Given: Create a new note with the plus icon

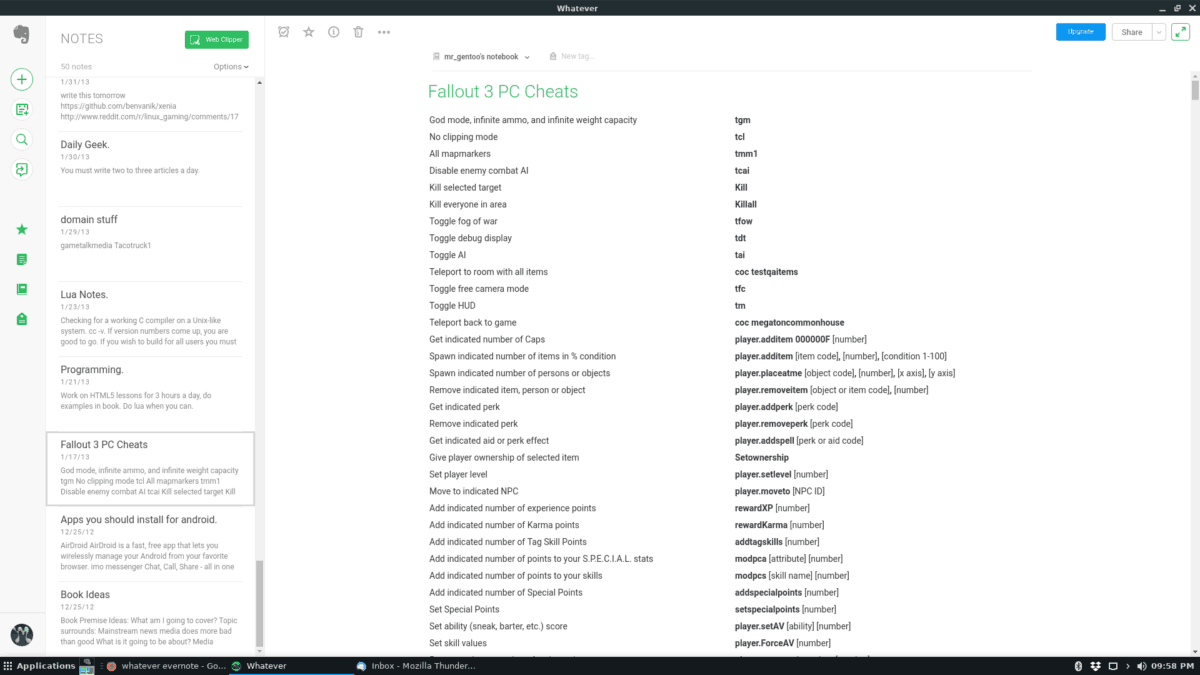Looking at the screenshot, I should (21, 79).
